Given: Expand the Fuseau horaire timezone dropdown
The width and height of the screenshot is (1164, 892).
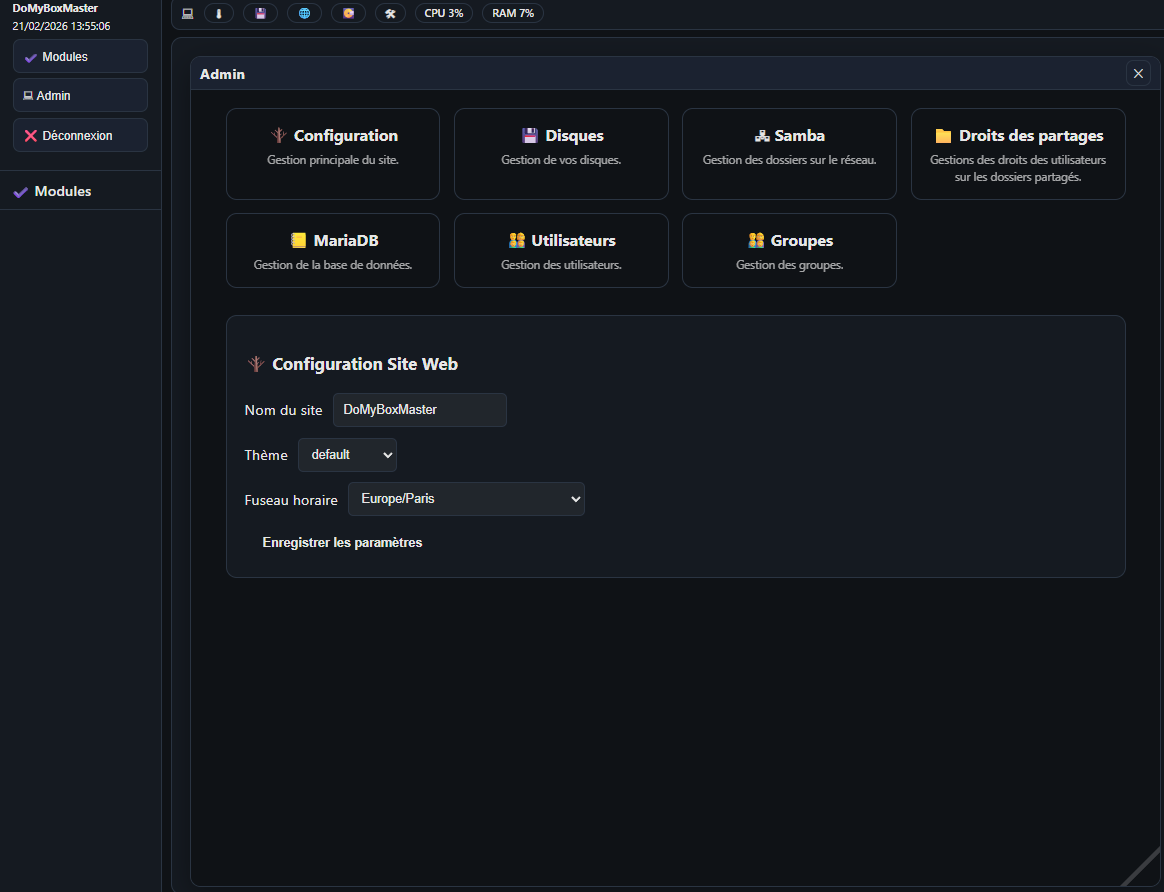Looking at the screenshot, I should point(466,499).
